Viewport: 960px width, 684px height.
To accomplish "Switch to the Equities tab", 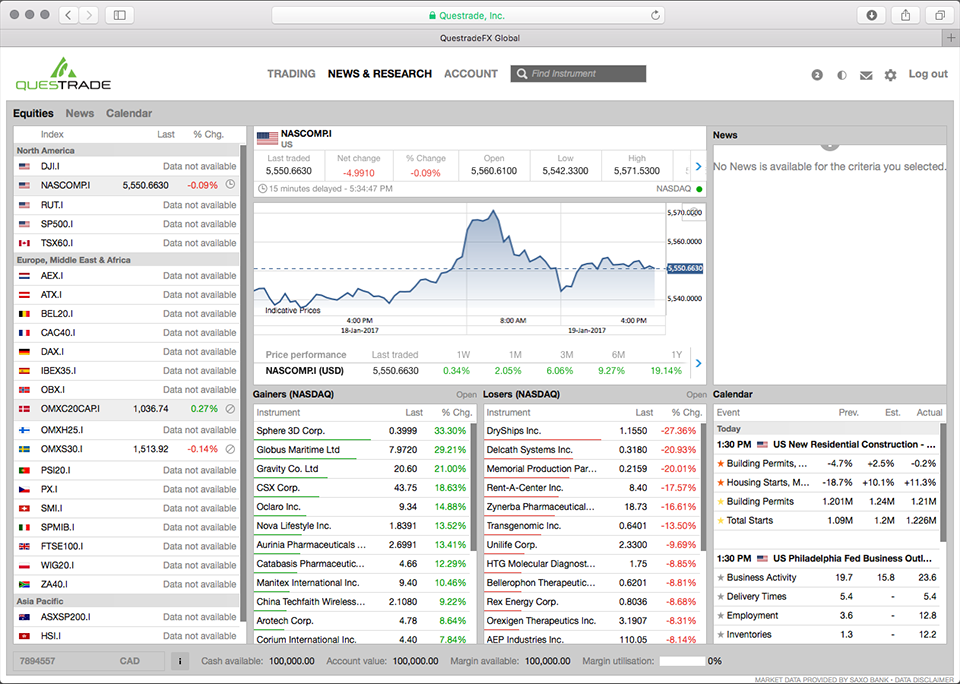I will [x=33, y=113].
